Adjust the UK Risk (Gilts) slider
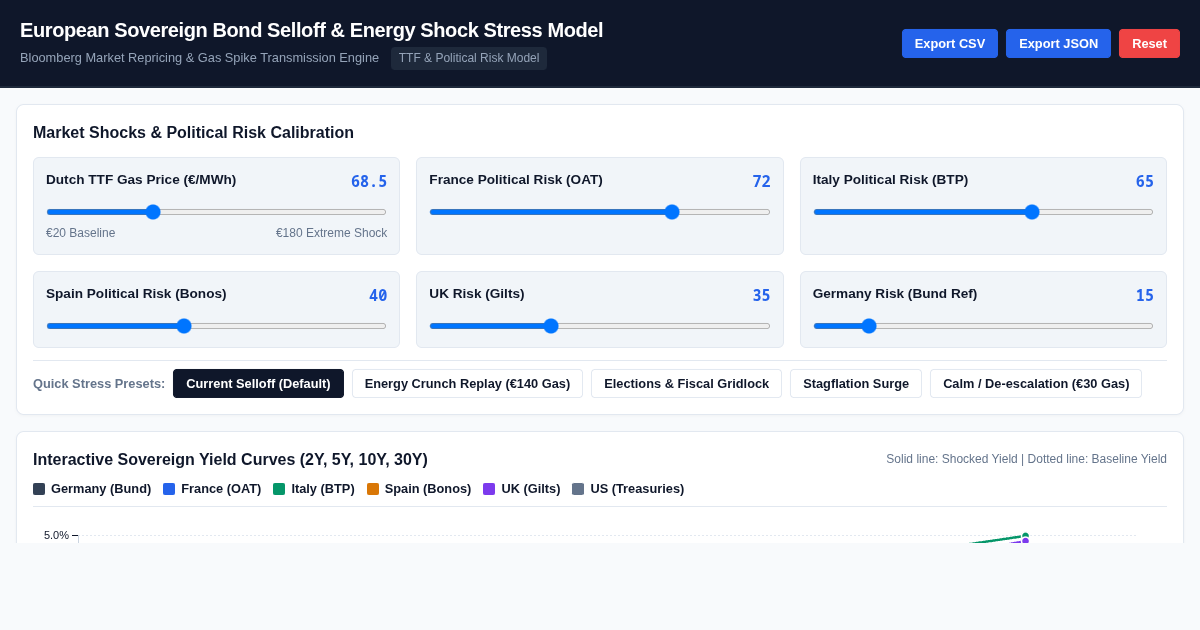The image size is (1200, 630). (600, 326)
